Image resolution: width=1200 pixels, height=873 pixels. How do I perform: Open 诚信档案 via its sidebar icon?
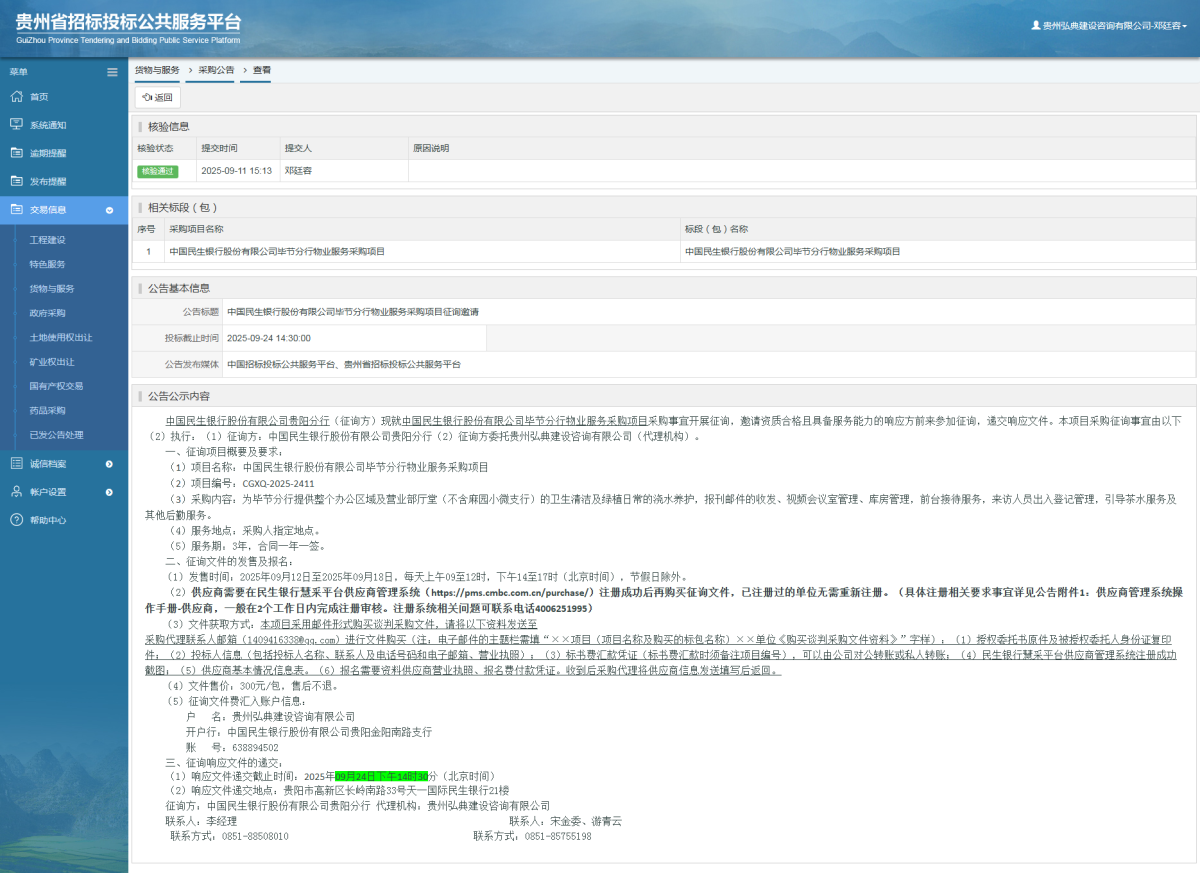[17, 463]
